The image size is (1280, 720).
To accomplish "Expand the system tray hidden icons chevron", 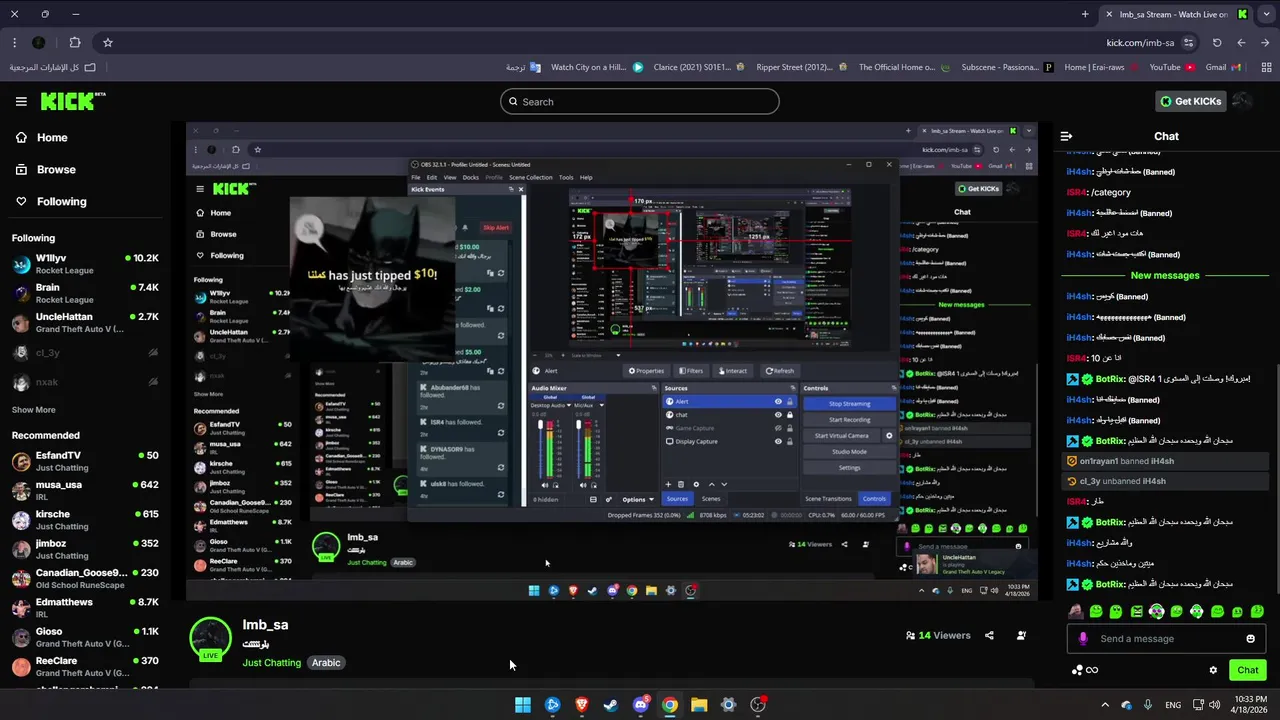I will click(x=1105, y=705).
